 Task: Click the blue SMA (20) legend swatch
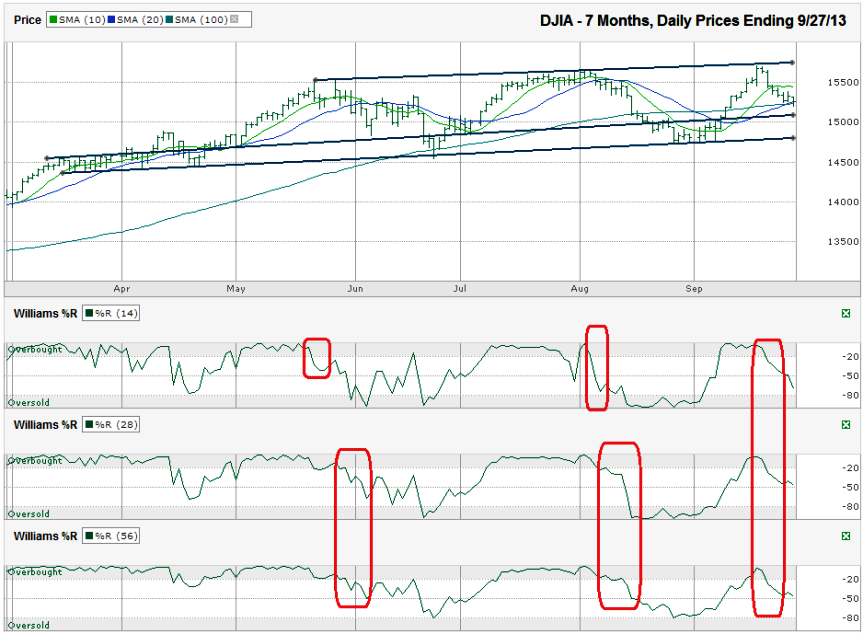111,20
